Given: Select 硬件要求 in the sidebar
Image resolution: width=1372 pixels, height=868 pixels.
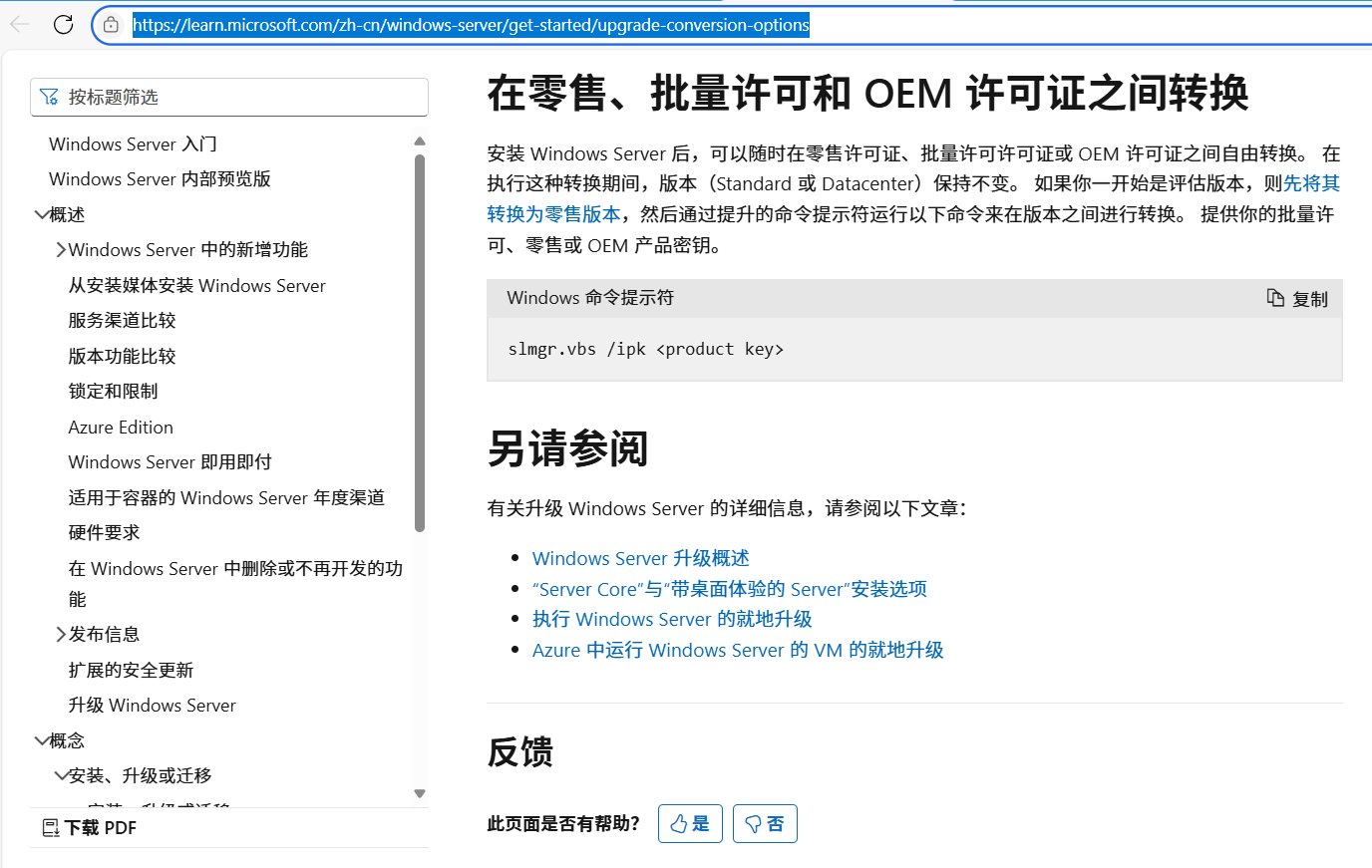Looking at the screenshot, I should (x=104, y=532).
